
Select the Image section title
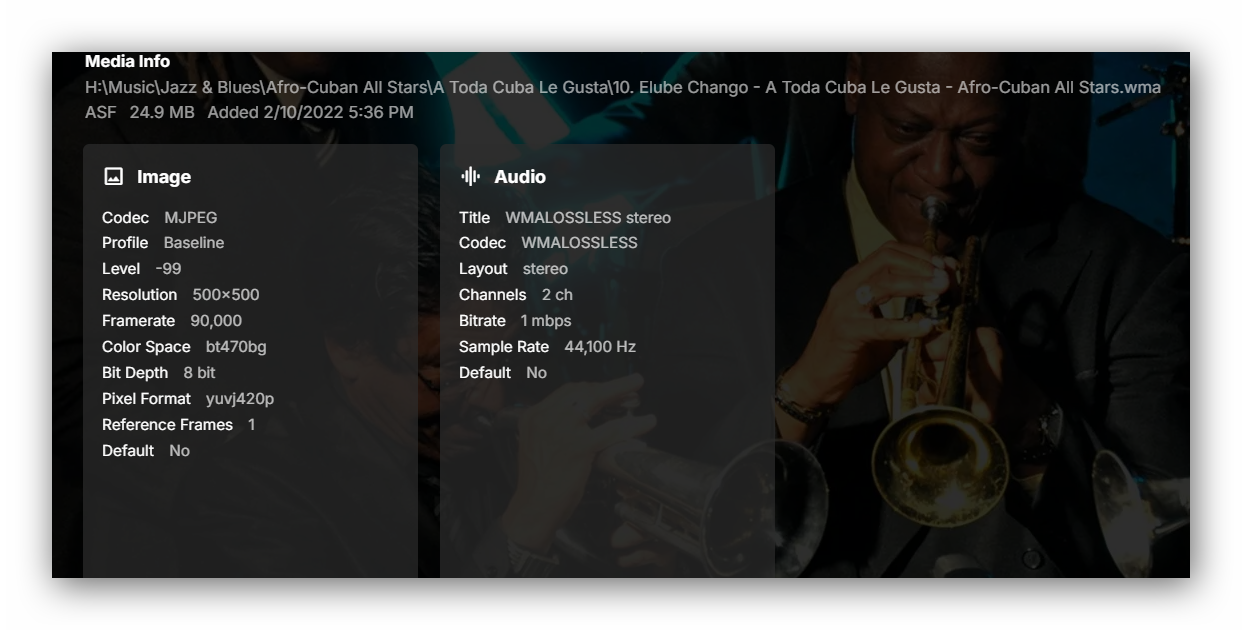pos(164,177)
